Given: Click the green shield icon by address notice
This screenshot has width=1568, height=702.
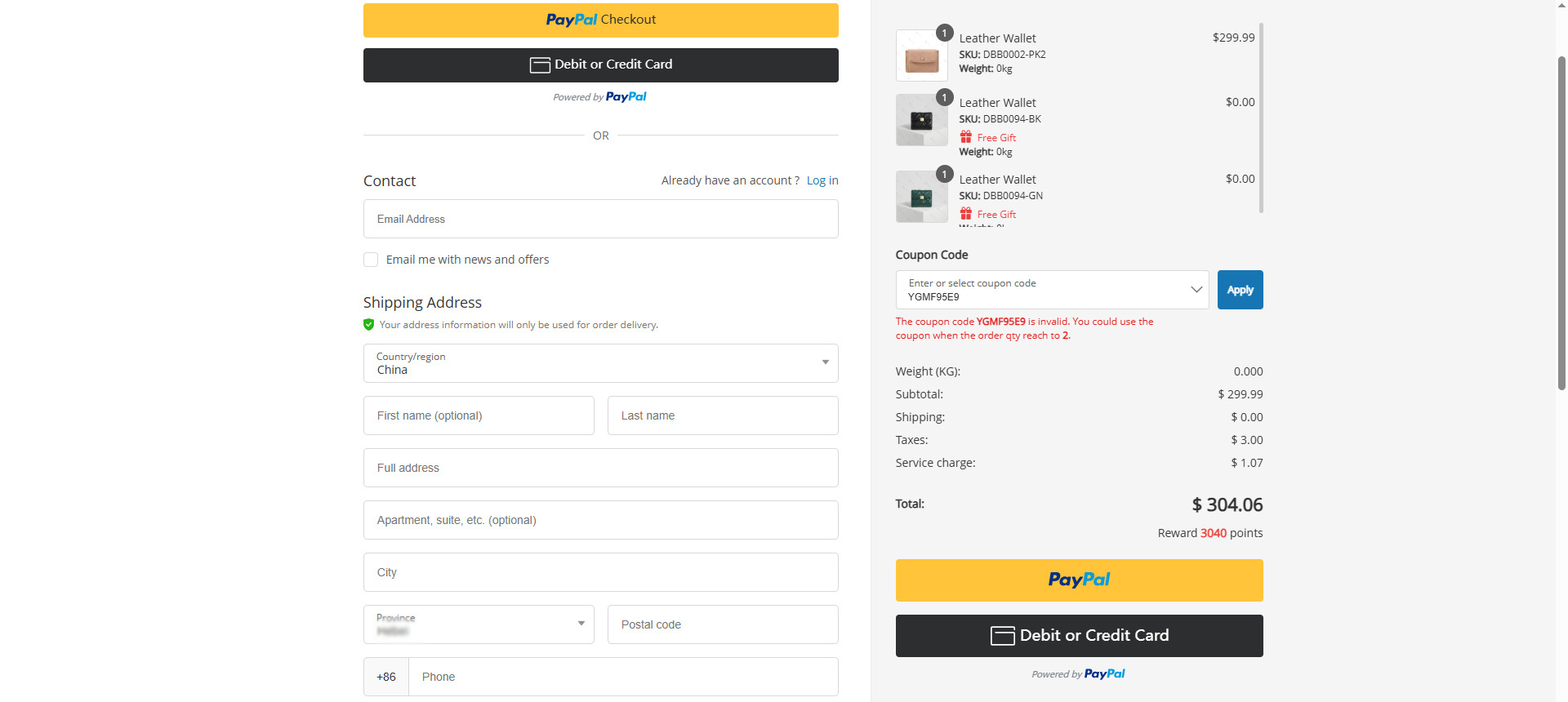Looking at the screenshot, I should [x=369, y=325].
